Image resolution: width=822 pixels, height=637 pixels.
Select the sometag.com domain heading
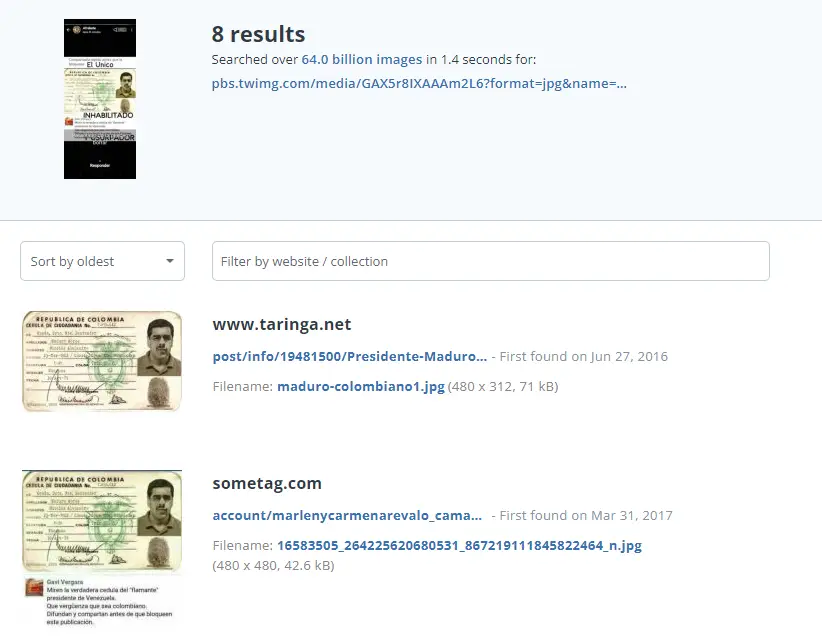(266, 484)
